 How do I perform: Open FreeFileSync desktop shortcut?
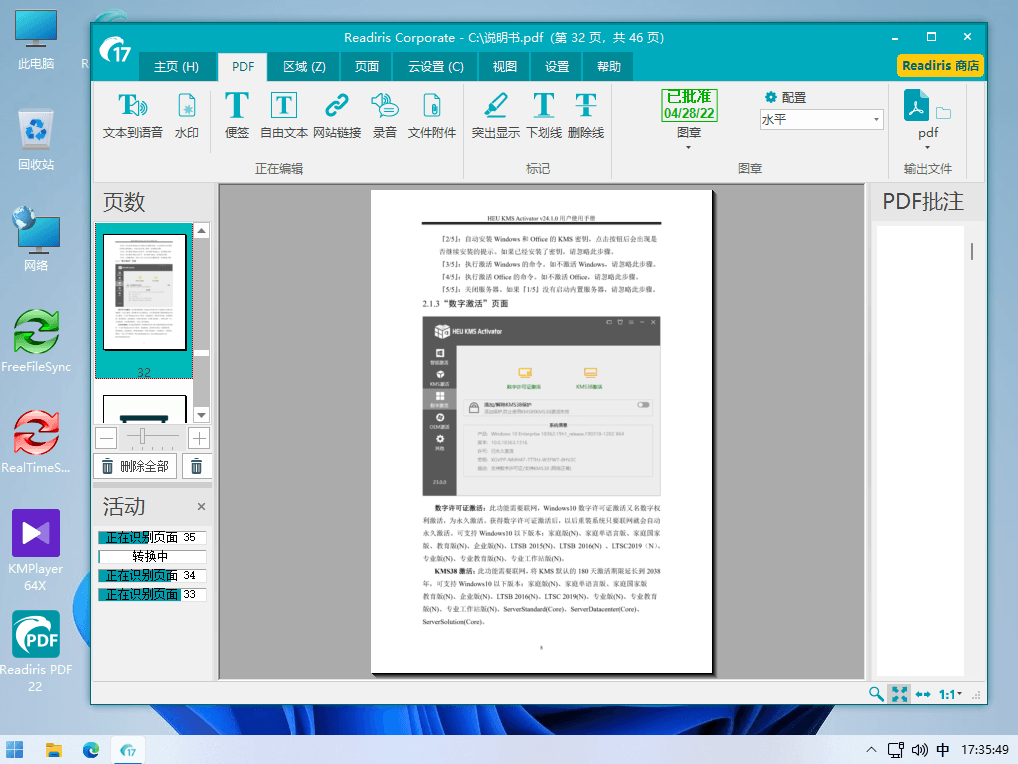click(36, 341)
